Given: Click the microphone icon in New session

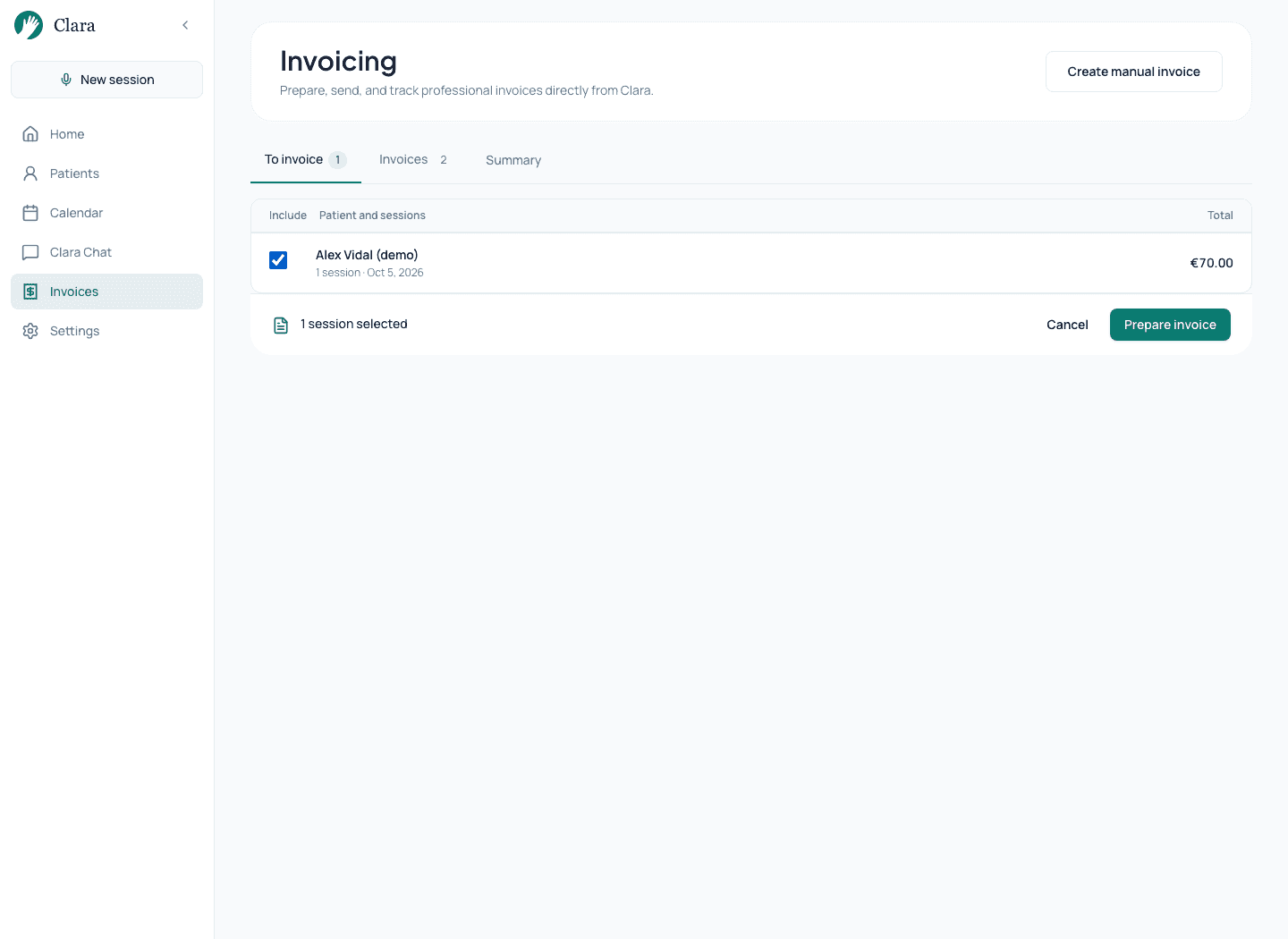Looking at the screenshot, I should click(66, 80).
